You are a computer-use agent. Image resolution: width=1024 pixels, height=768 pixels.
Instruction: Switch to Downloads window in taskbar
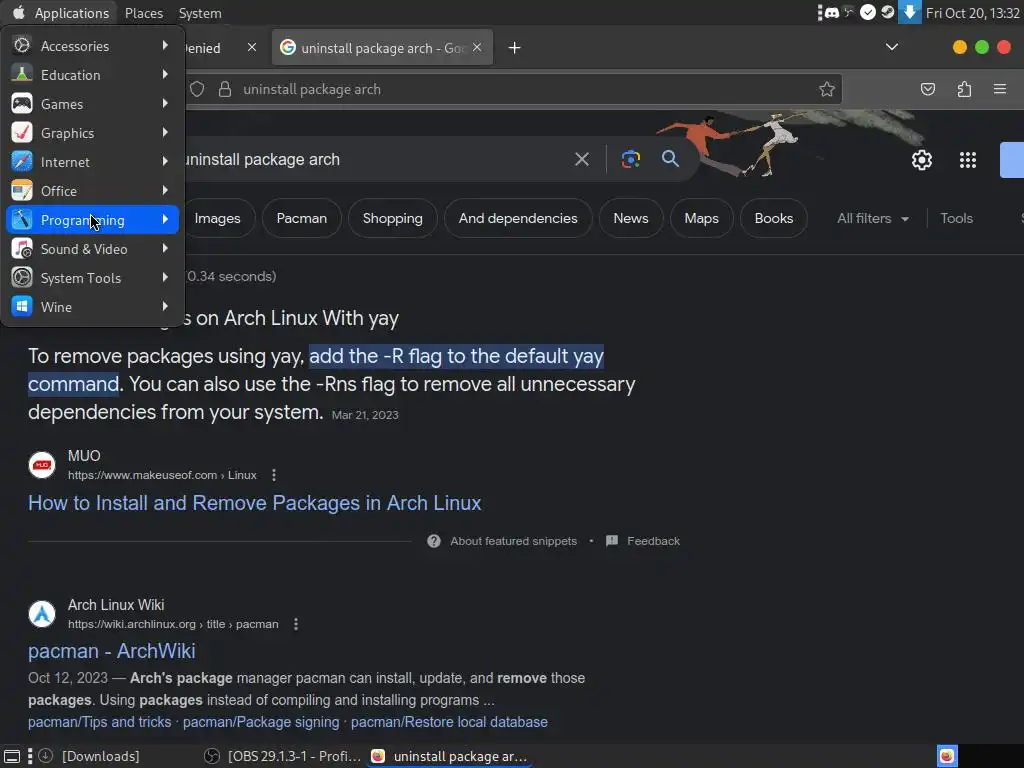point(89,756)
